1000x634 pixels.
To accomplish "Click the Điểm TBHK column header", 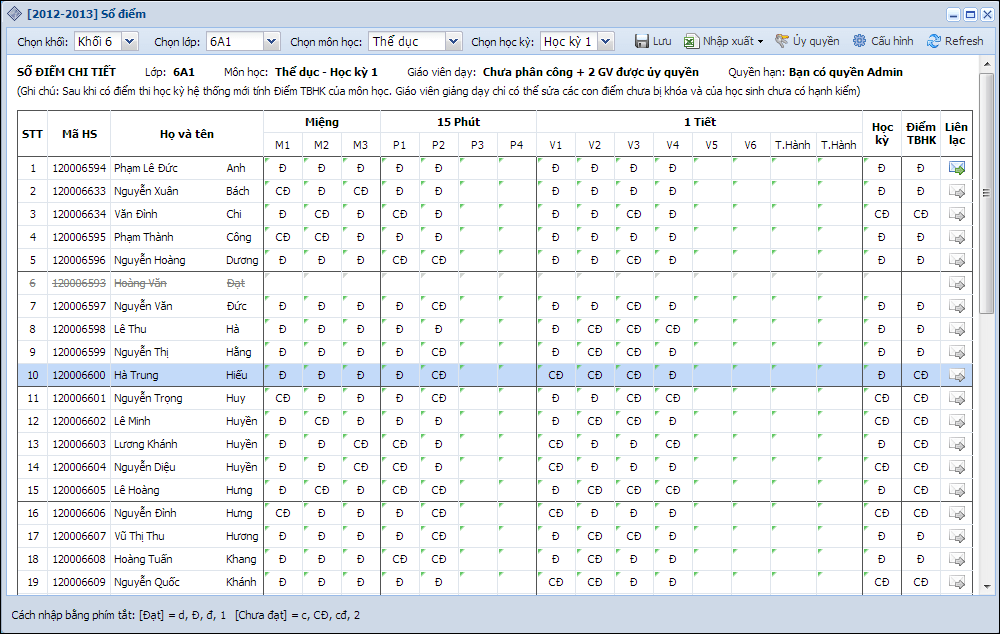I will coord(921,133).
